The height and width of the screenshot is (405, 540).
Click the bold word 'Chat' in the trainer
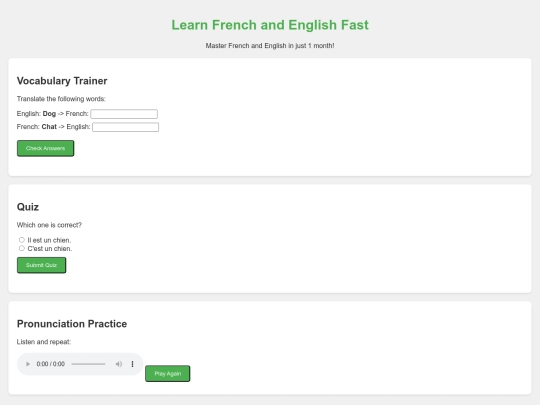(x=49, y=127)
